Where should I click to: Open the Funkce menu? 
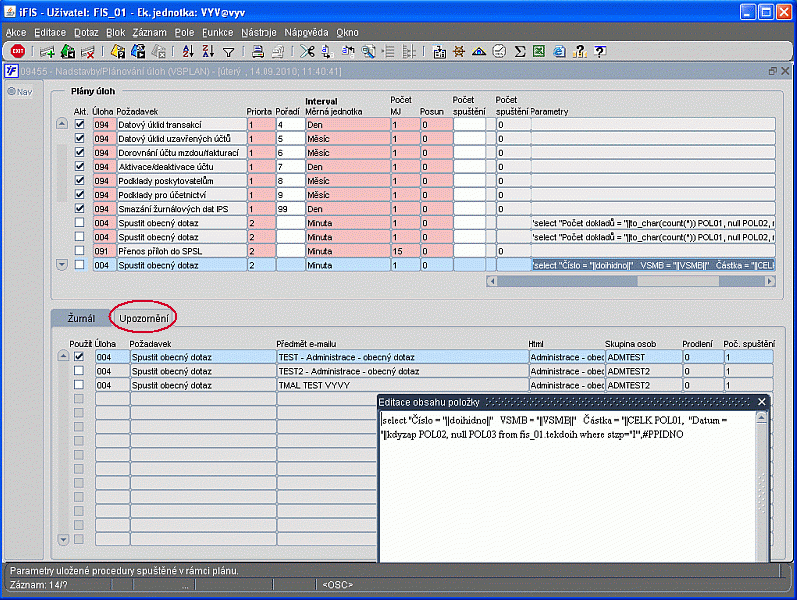[x=218, y=33]
